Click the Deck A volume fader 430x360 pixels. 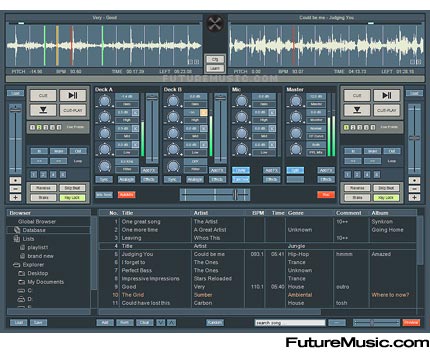pos(152,128)
